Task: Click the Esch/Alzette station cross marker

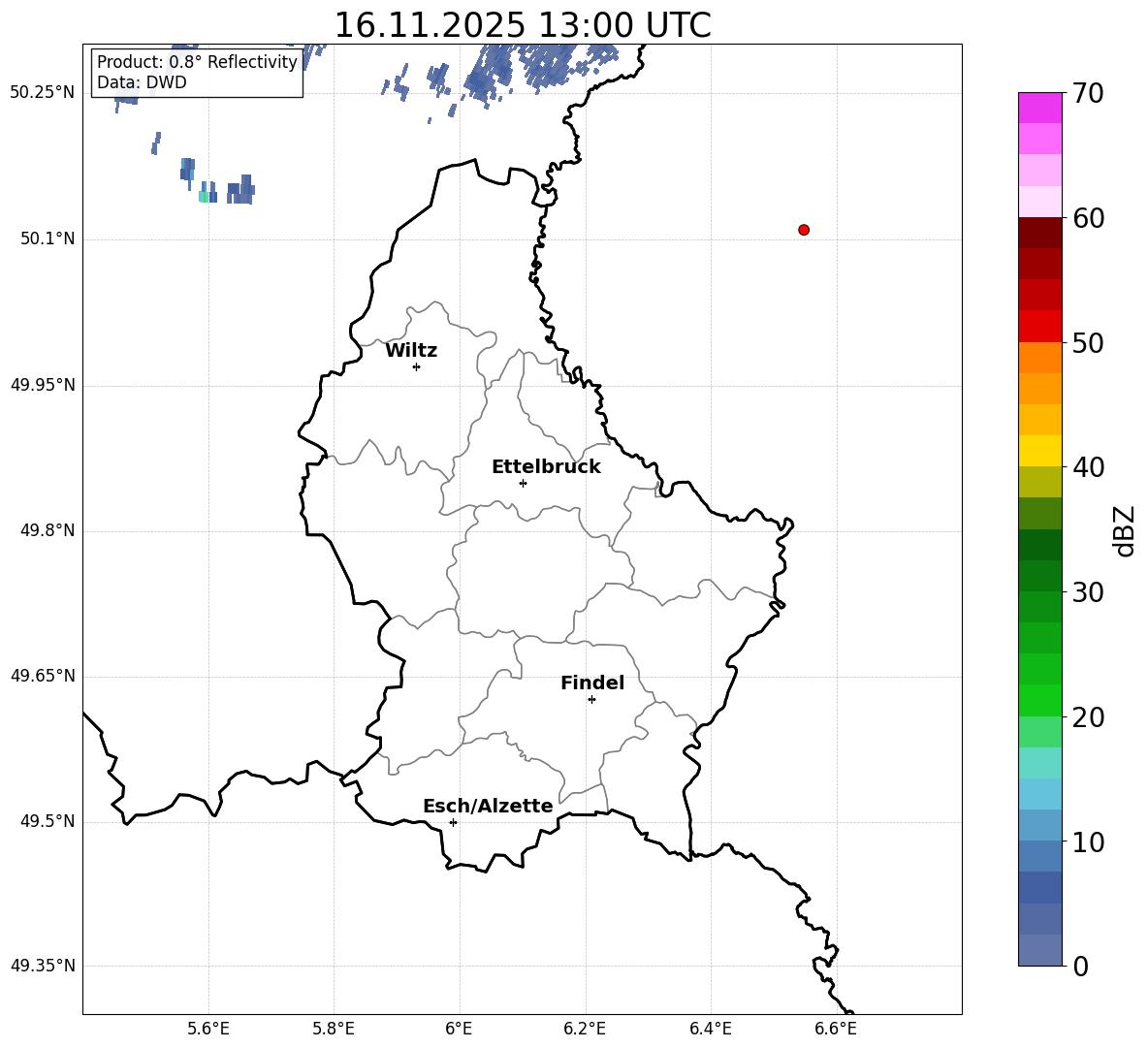Action: (453, 822)
